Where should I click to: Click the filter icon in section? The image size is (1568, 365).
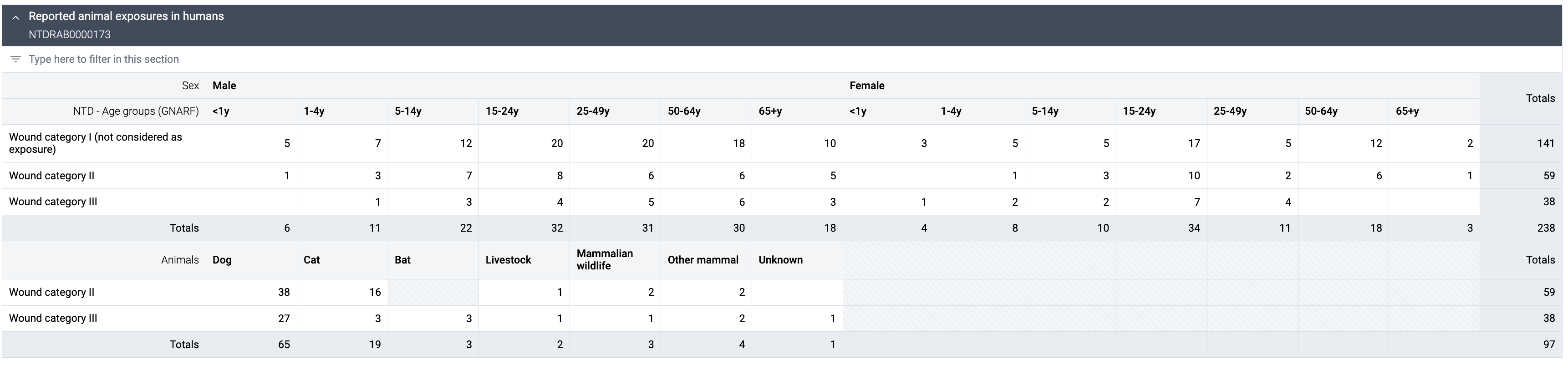(x=16, y=59)
